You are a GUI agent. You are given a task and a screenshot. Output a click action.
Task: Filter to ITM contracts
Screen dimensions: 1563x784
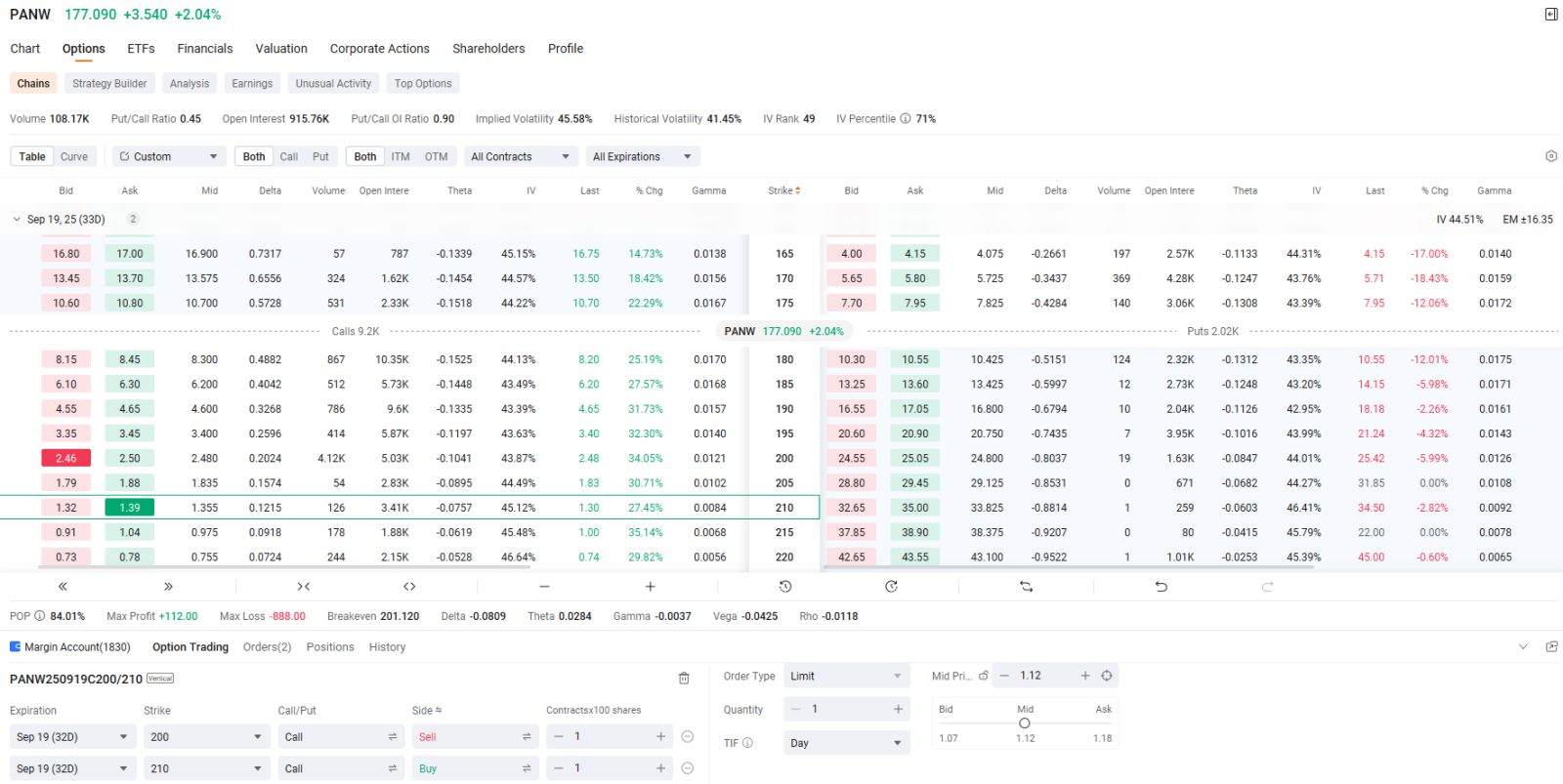click(401, 156)
